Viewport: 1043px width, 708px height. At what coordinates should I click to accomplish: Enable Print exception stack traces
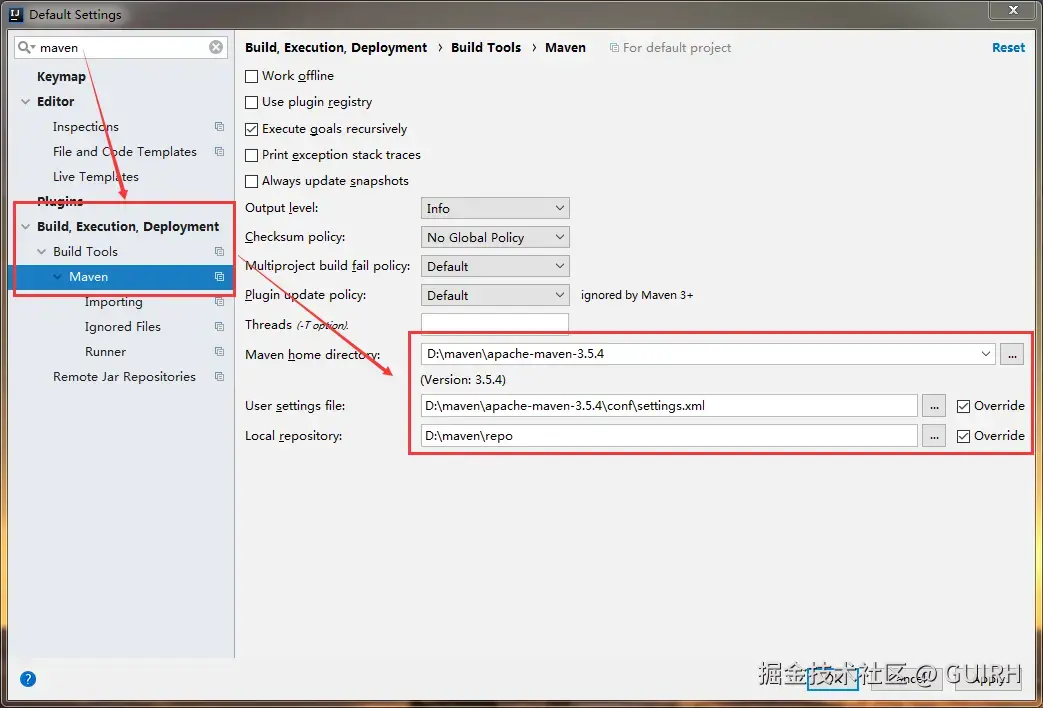coord(251,156)
